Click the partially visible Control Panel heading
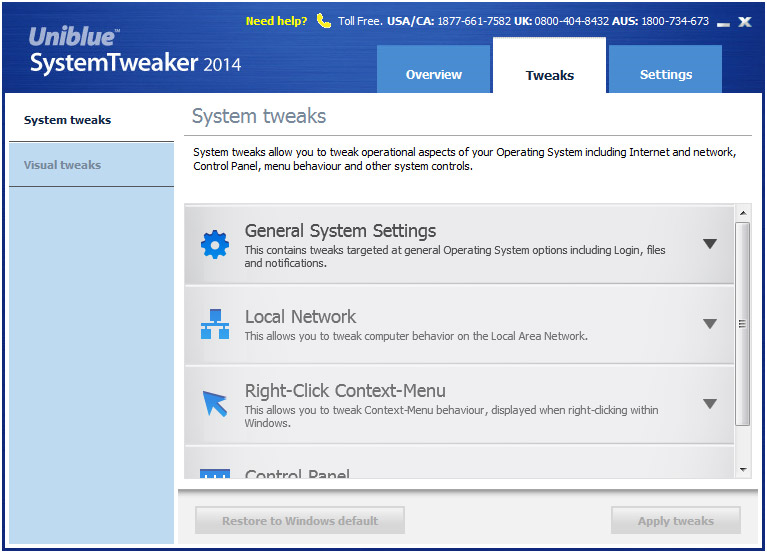The height and width of the screenshot is (553, 767). (x=297, y=473)
